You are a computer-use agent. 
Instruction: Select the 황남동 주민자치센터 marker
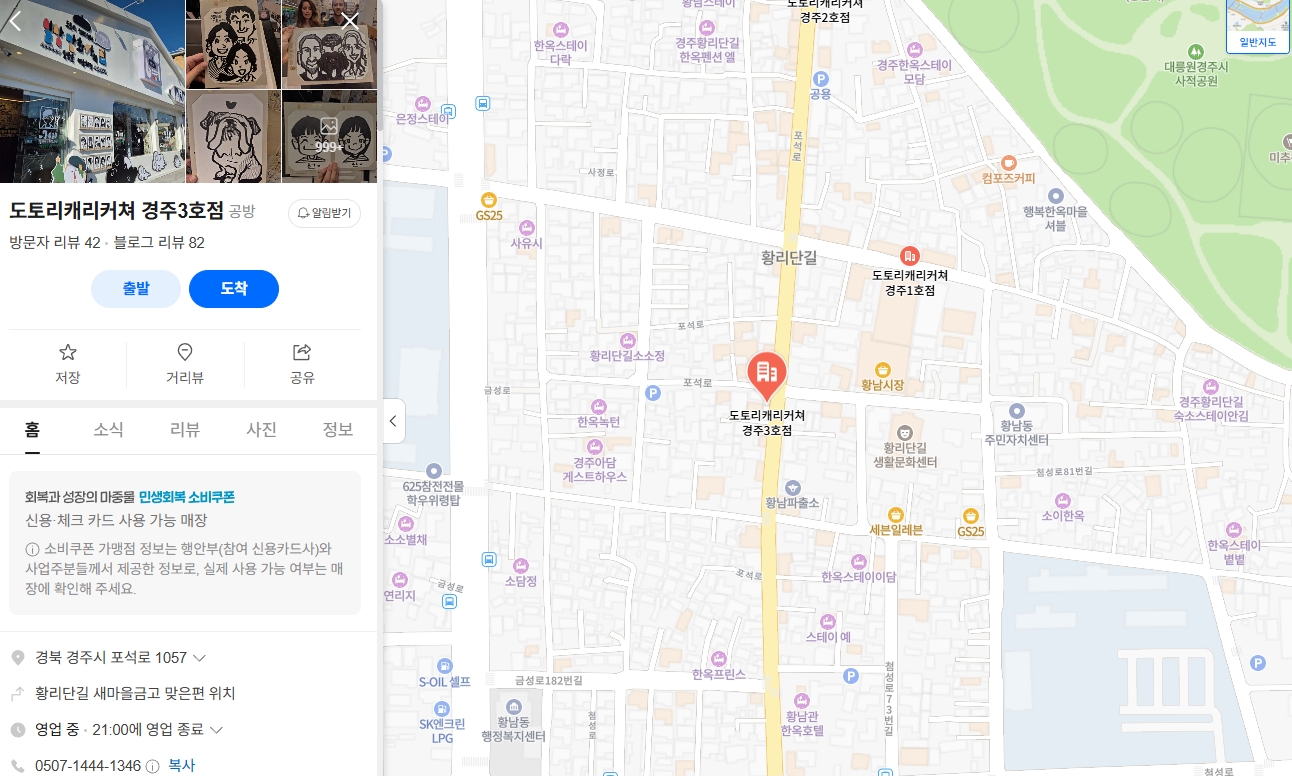(x=1016, y=411)
